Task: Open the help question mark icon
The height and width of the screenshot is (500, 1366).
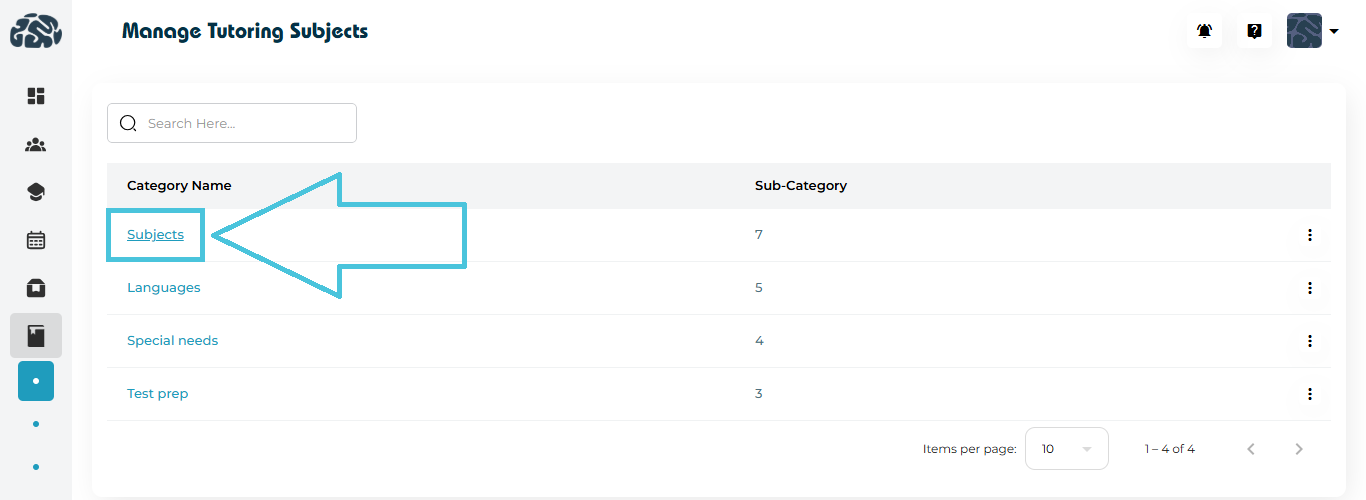Action: (1254, 31)
